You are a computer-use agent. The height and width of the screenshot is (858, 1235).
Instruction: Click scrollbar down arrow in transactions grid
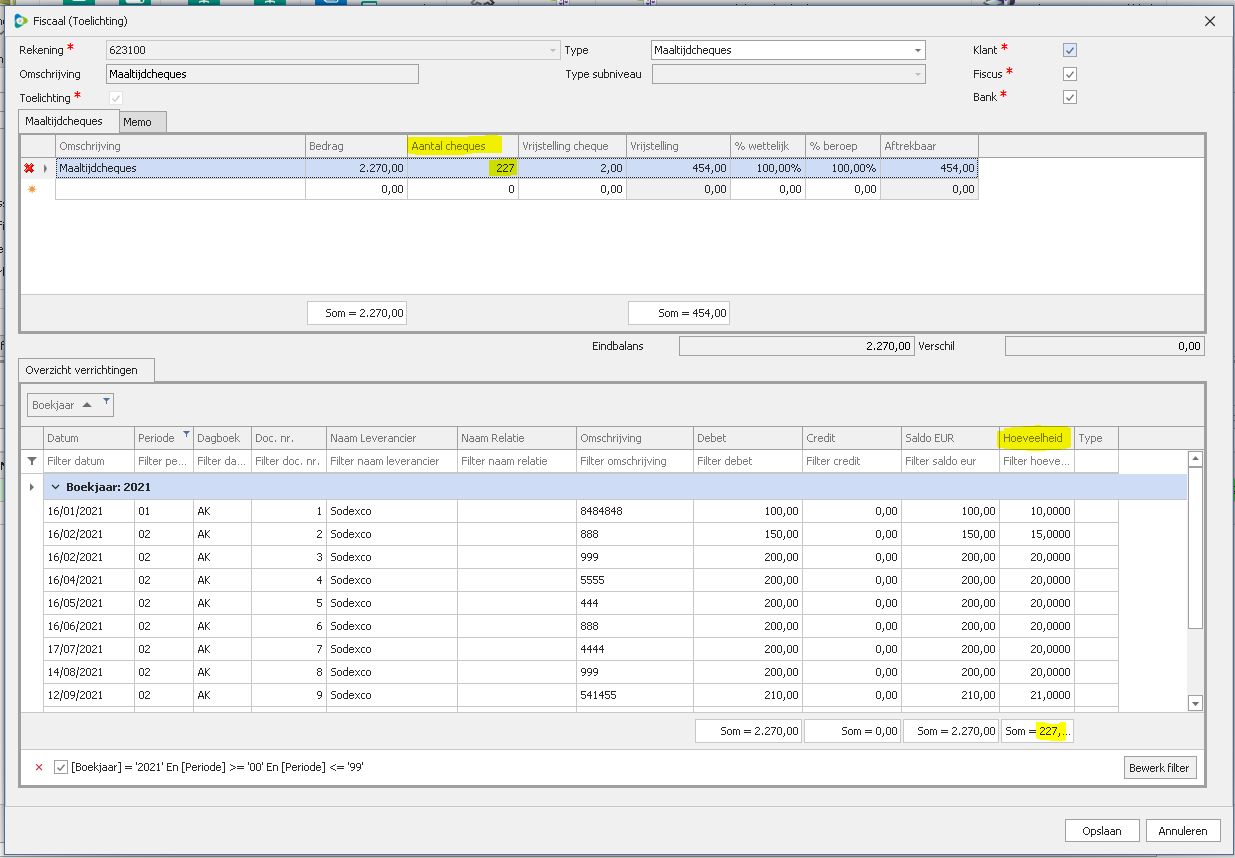1195,704
